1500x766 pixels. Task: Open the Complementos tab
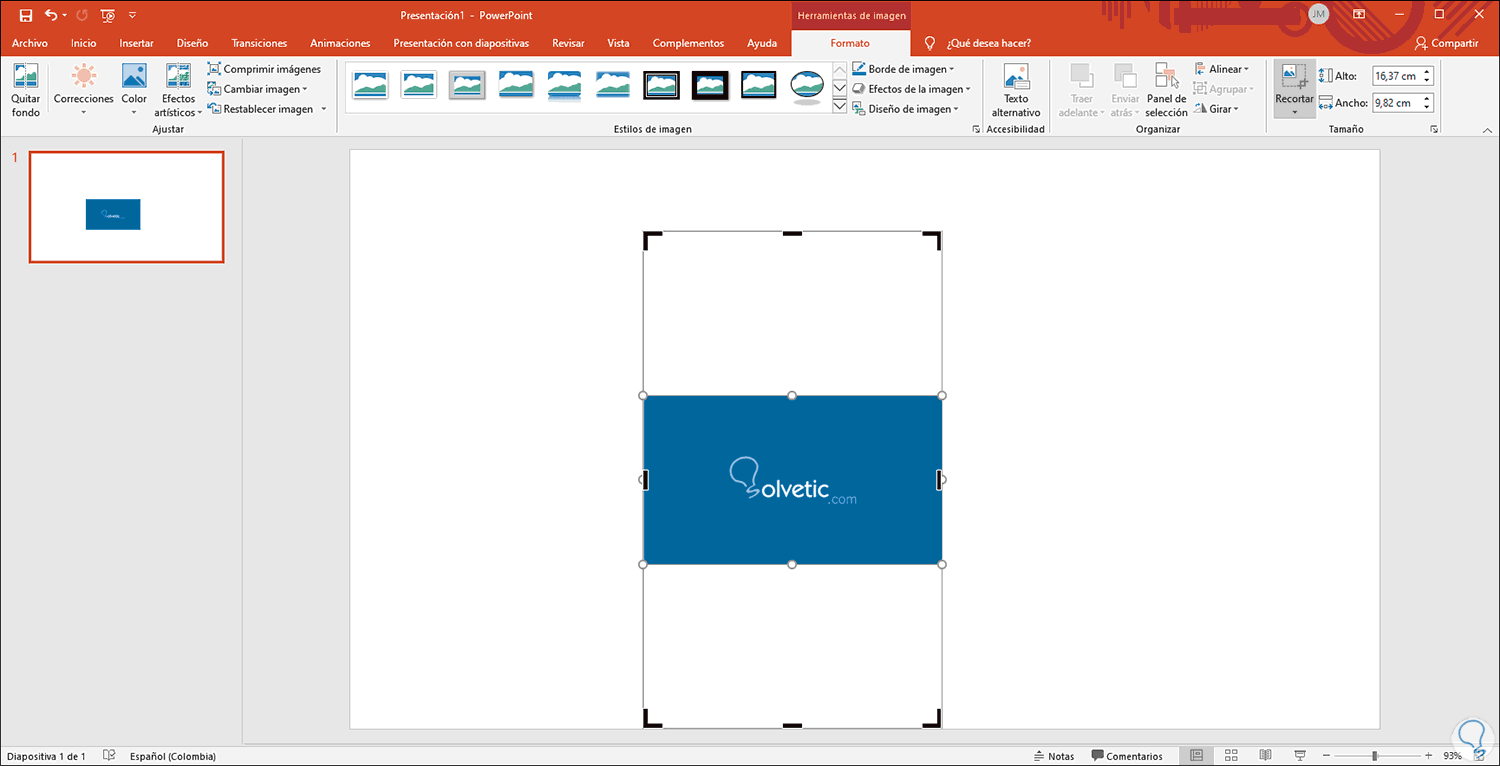coord(688,43)
